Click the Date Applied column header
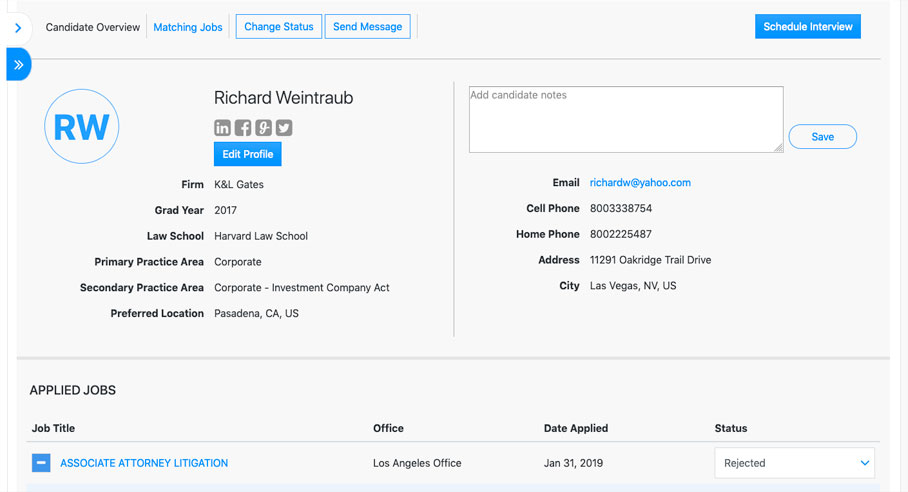The height and width of the screenshot is (492, 908). coord(576,428)
